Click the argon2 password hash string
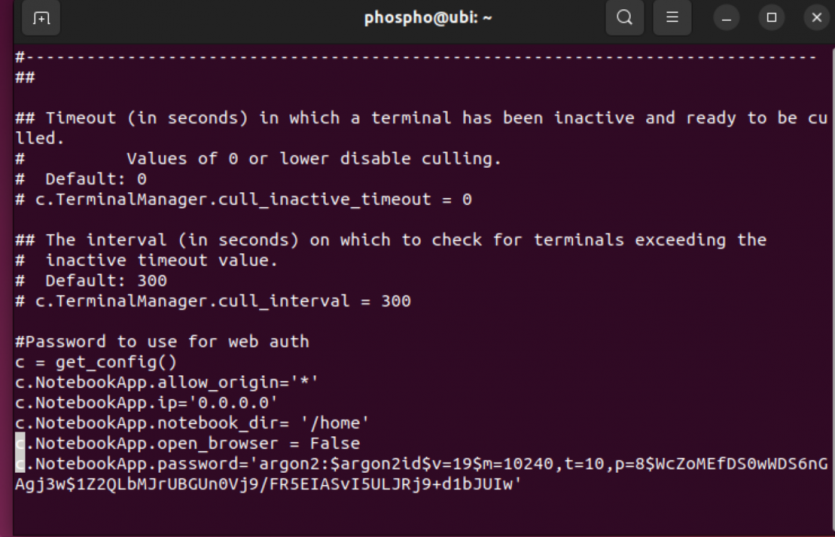This screenshot has height=537, width=835. 421,474
